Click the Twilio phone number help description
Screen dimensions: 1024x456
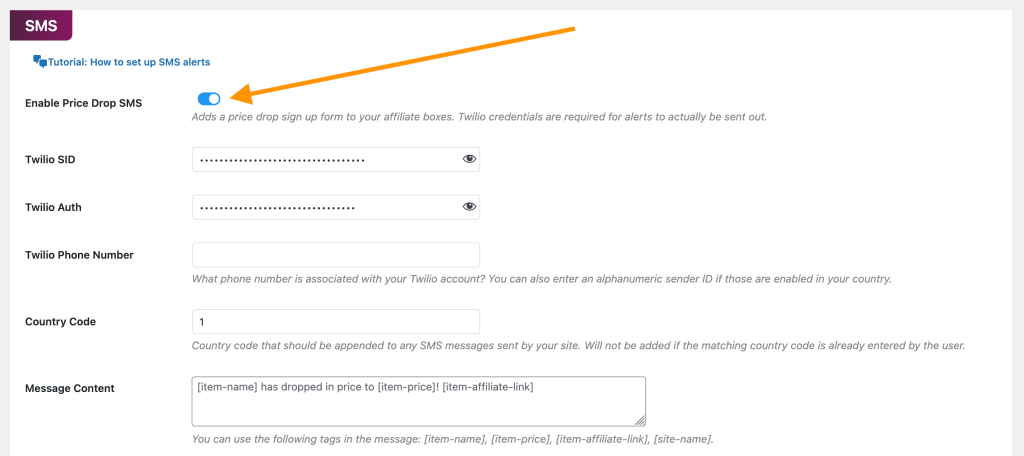point(541,278)
